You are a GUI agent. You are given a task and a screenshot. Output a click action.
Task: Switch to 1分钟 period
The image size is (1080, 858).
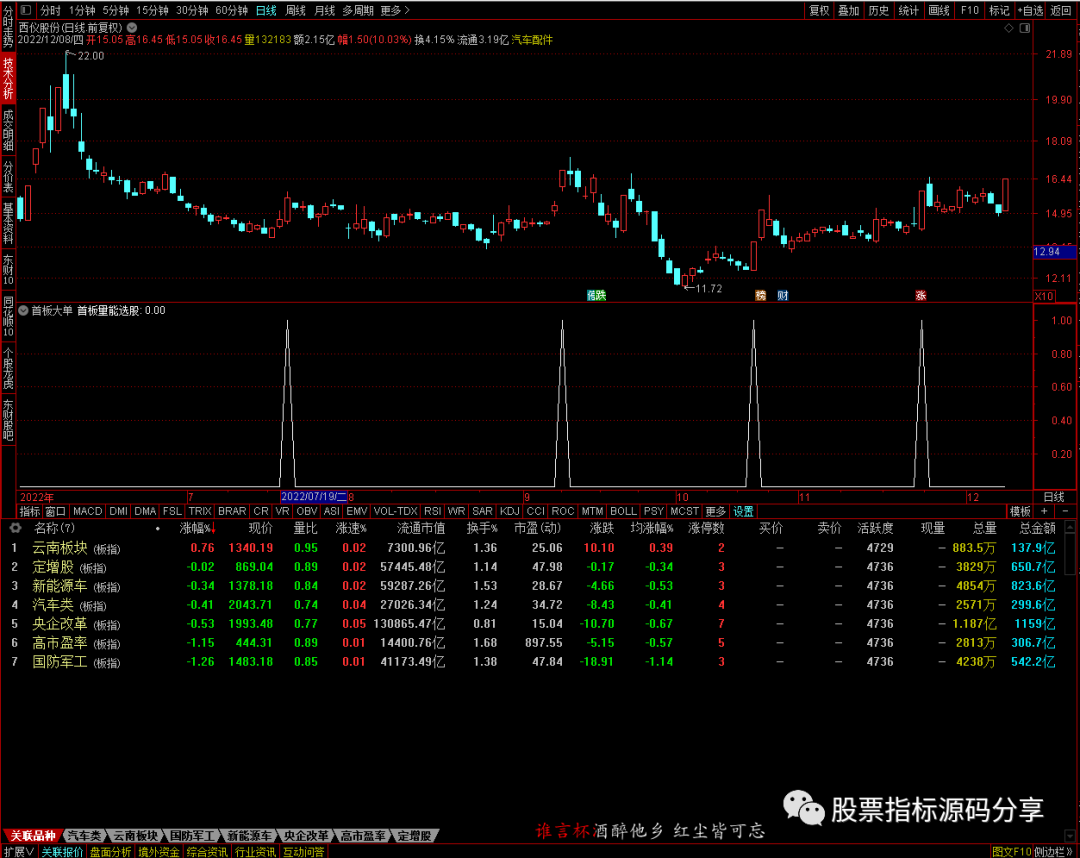pyautogui.click(x=82, y=10)
